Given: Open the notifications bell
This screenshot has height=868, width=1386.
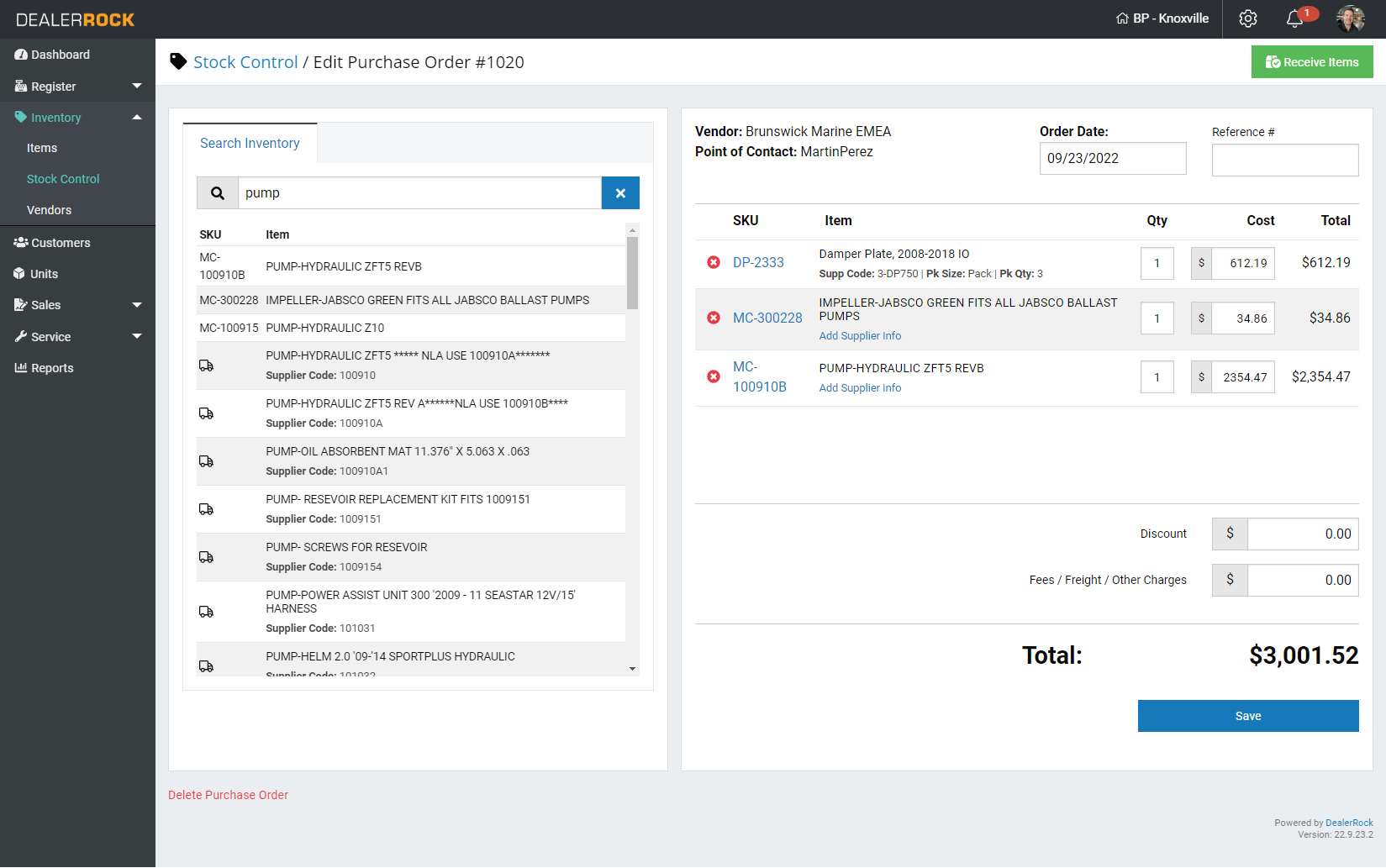Looking at the screenshot, I should (1295, 18).
